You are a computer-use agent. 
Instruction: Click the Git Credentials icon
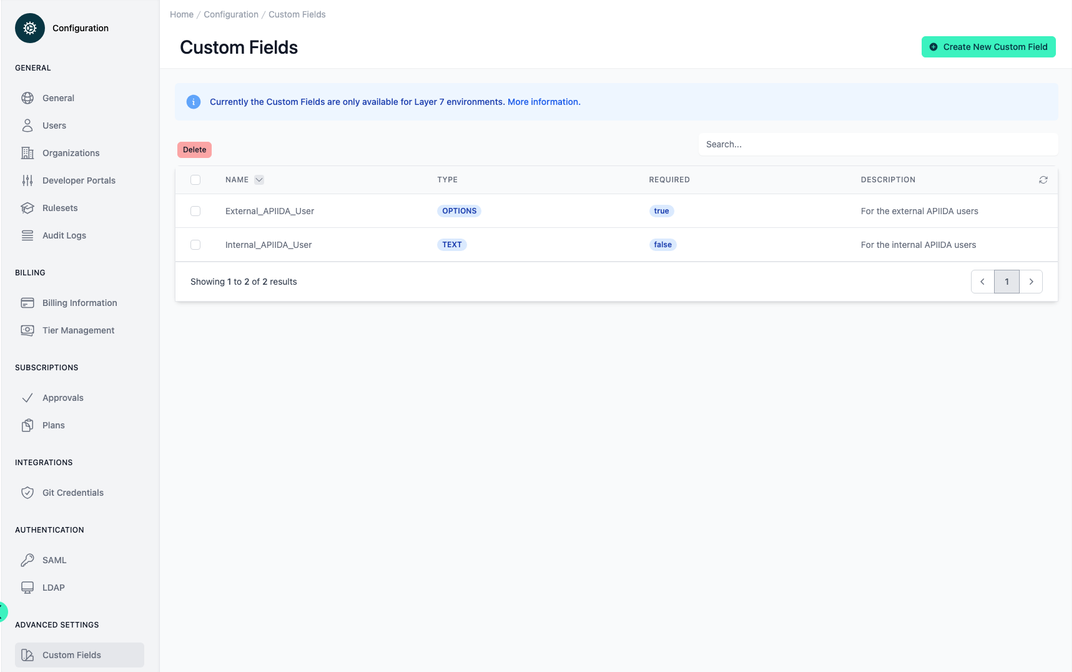click(x=29, y=492)
